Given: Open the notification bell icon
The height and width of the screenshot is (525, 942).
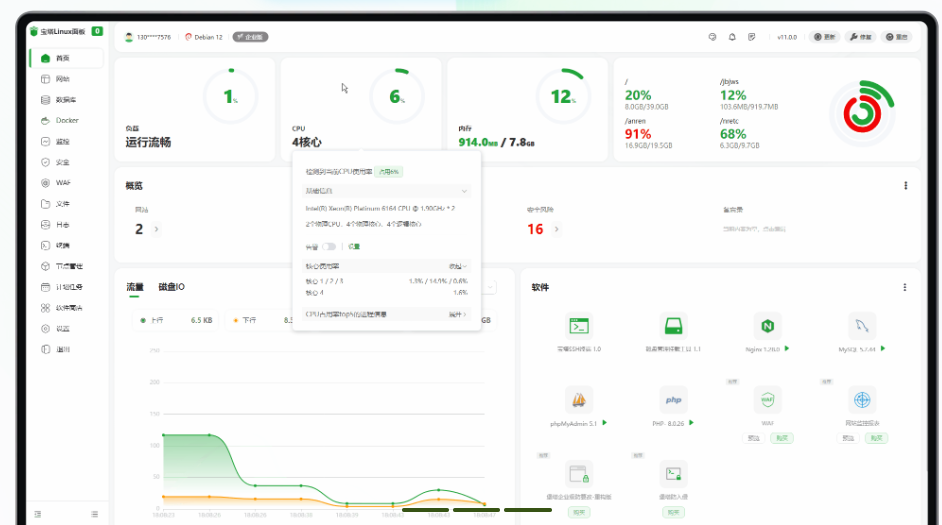Looking at the screenshot, I should 732,37.
